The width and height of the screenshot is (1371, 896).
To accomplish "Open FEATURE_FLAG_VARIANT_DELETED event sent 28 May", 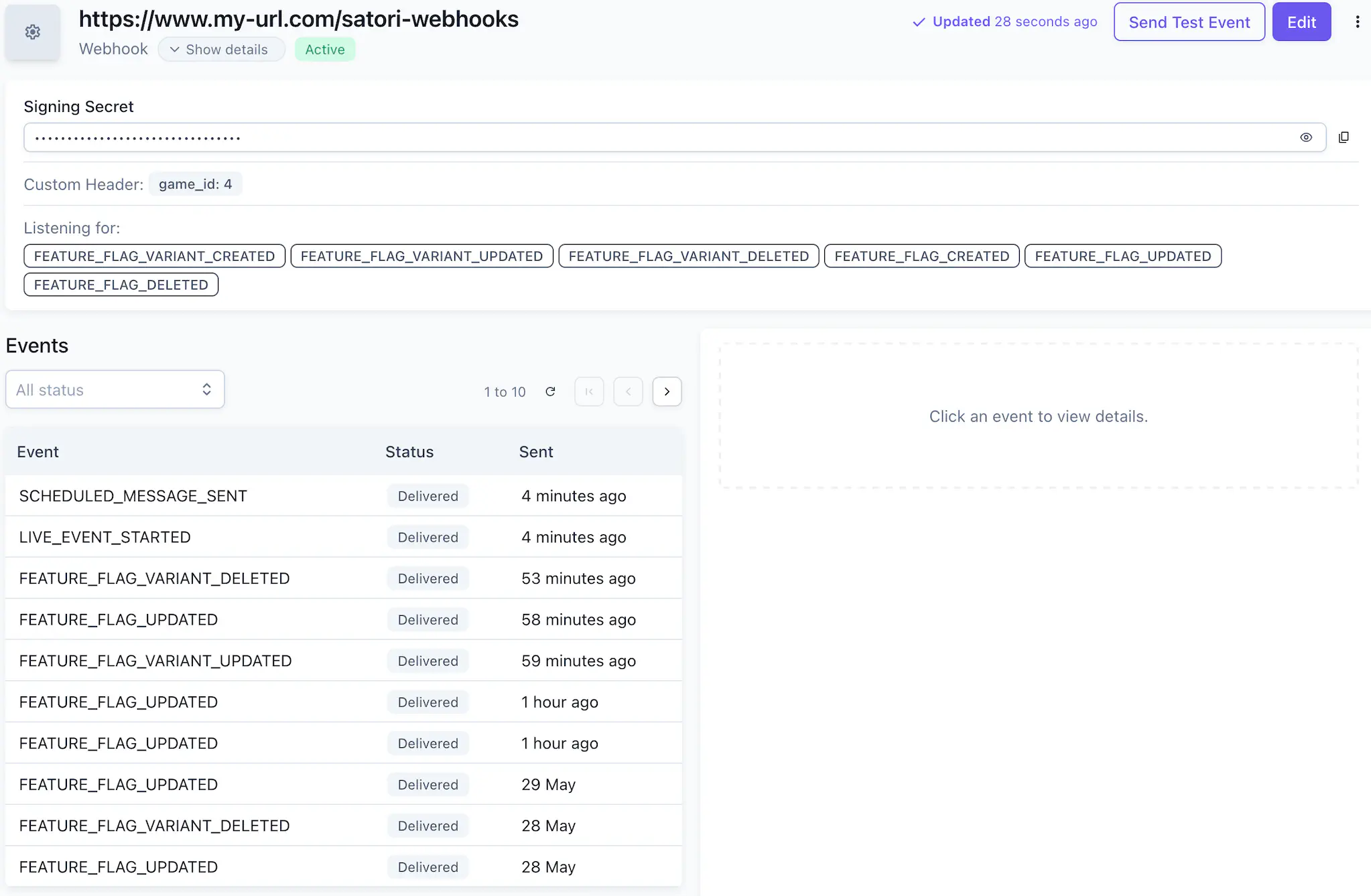I will (x=344, y=826).
